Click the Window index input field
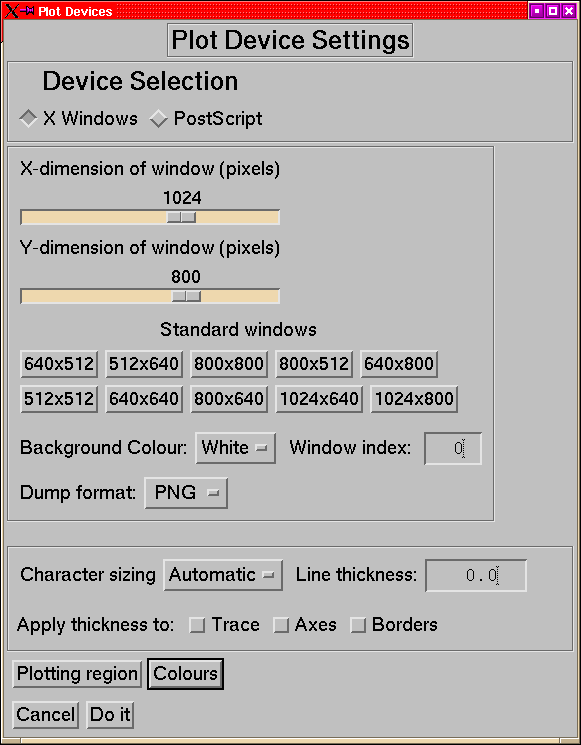The height and width of the screenshot is (745, 581). tap(453, 448)
